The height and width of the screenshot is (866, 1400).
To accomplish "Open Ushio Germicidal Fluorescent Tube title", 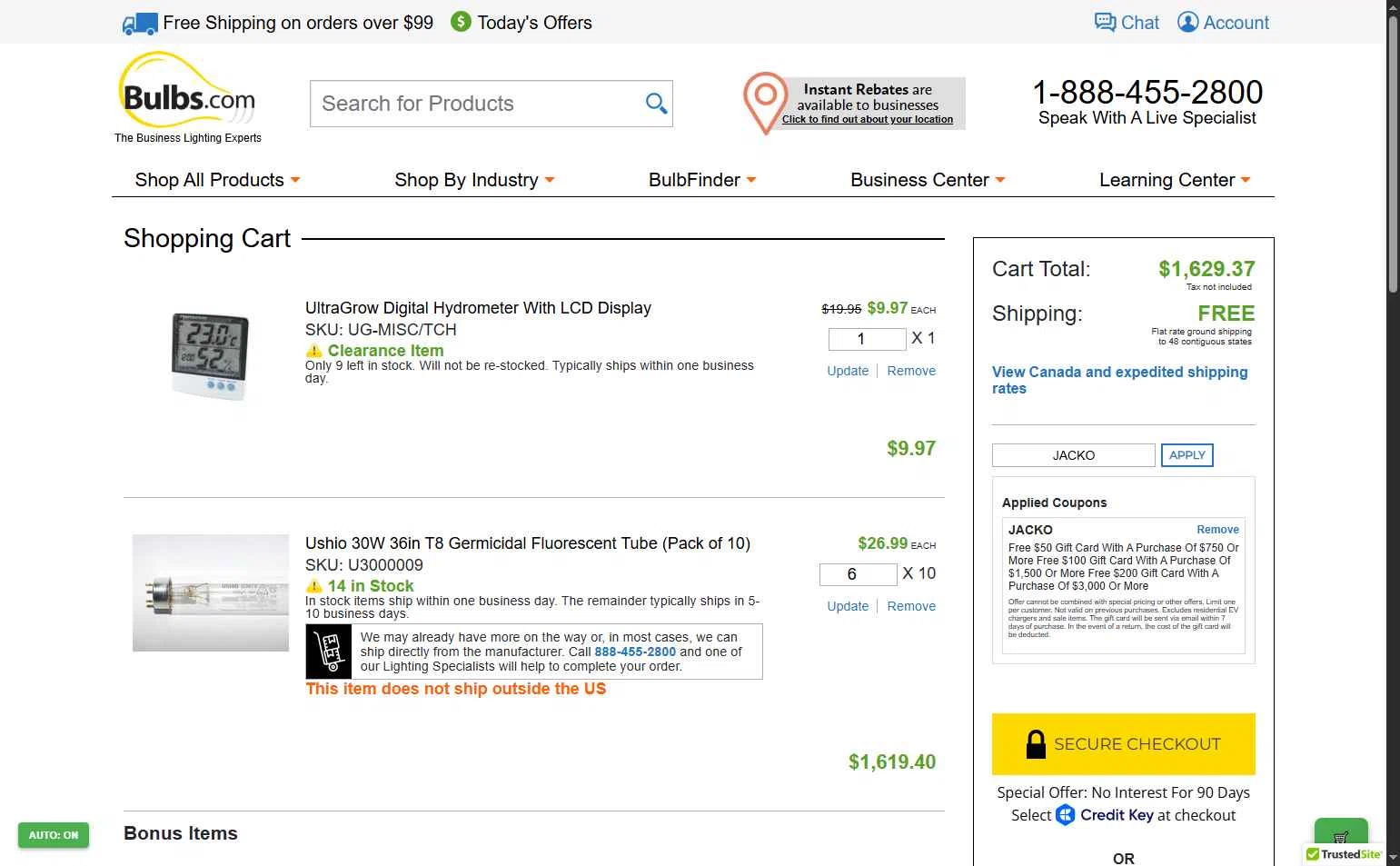I will tap(528, 543).
